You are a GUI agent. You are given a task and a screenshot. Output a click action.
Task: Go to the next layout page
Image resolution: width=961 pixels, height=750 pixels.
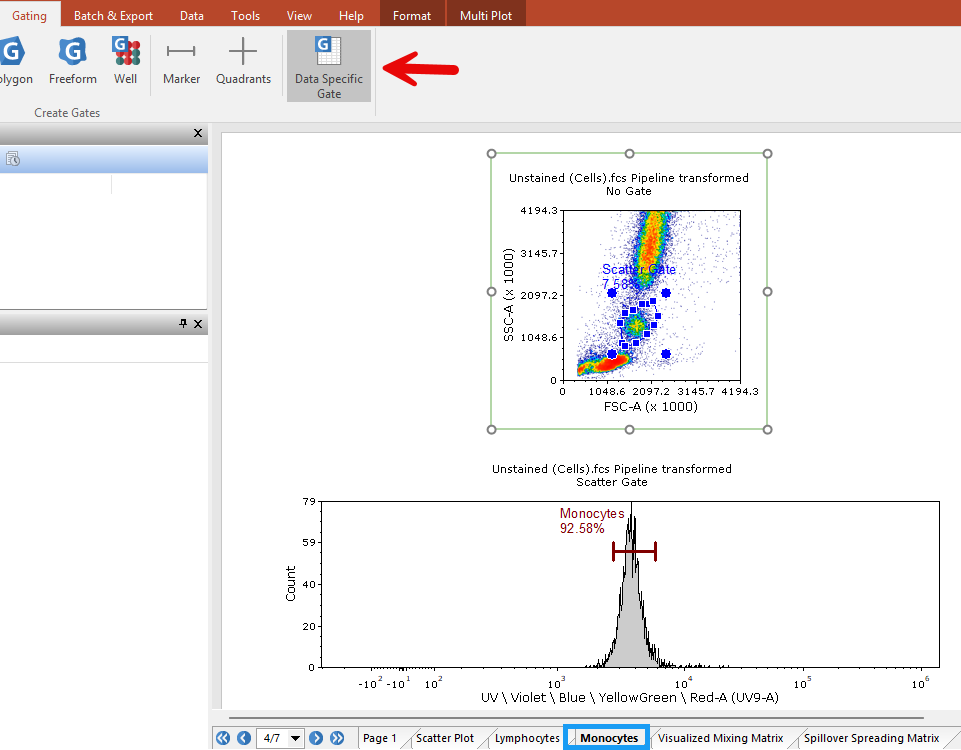[316, 738]
